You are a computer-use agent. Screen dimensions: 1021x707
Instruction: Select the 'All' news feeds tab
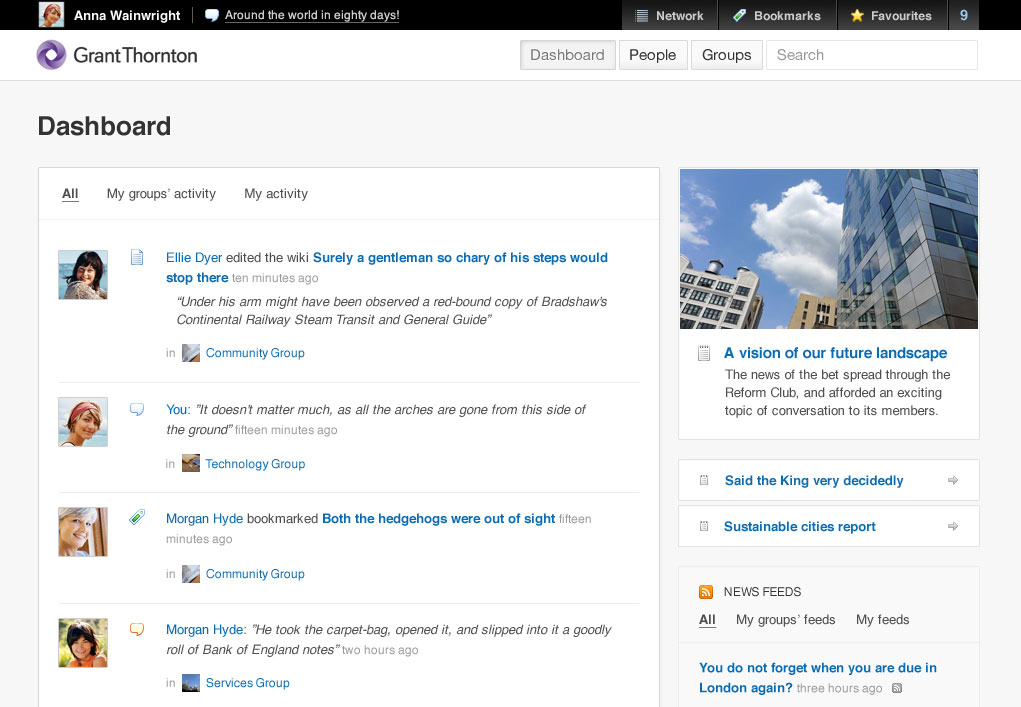coord(707,620)
